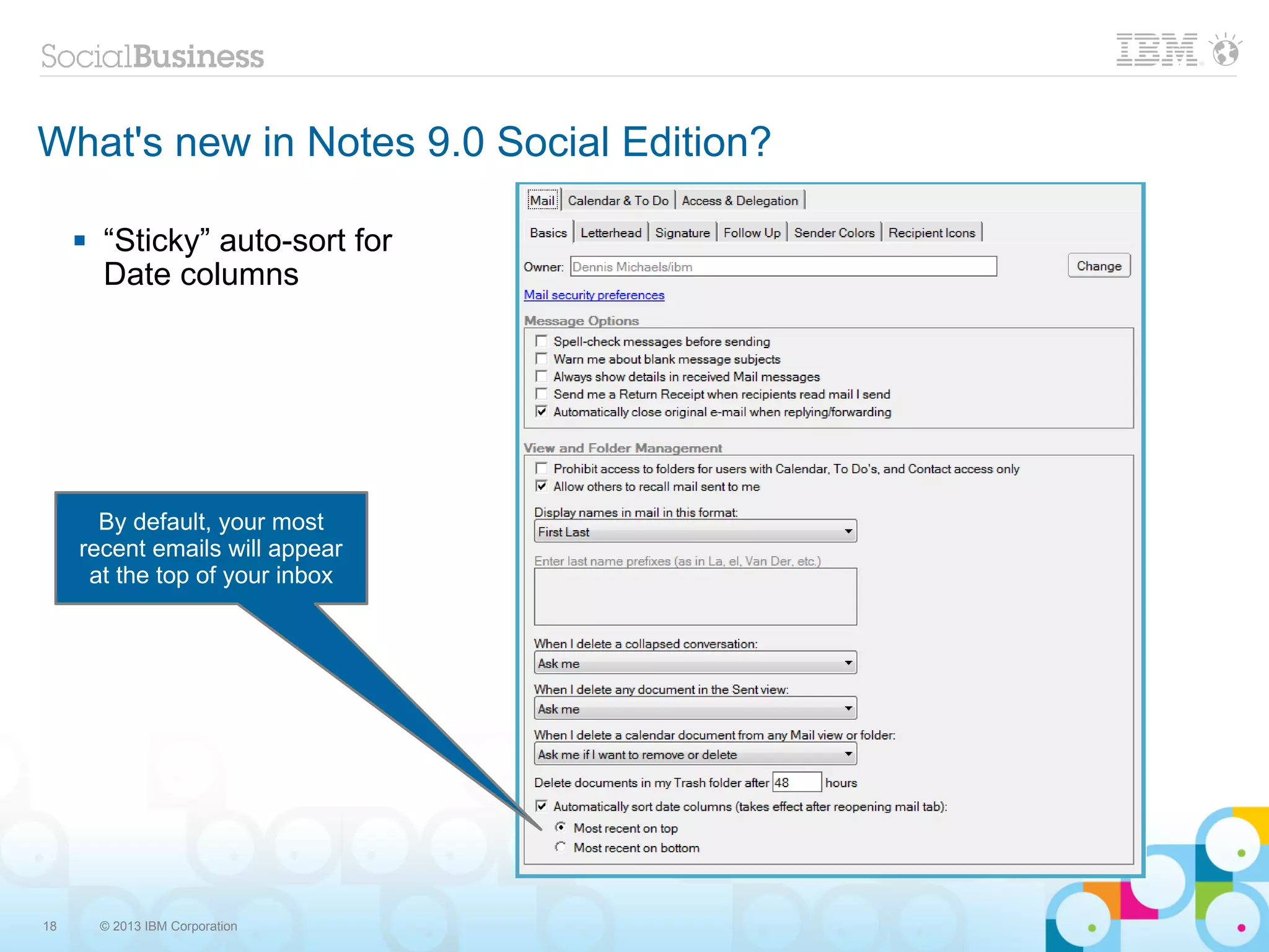Open the display names format dropdown
The image size is (1269, 952).
point(695,531)
